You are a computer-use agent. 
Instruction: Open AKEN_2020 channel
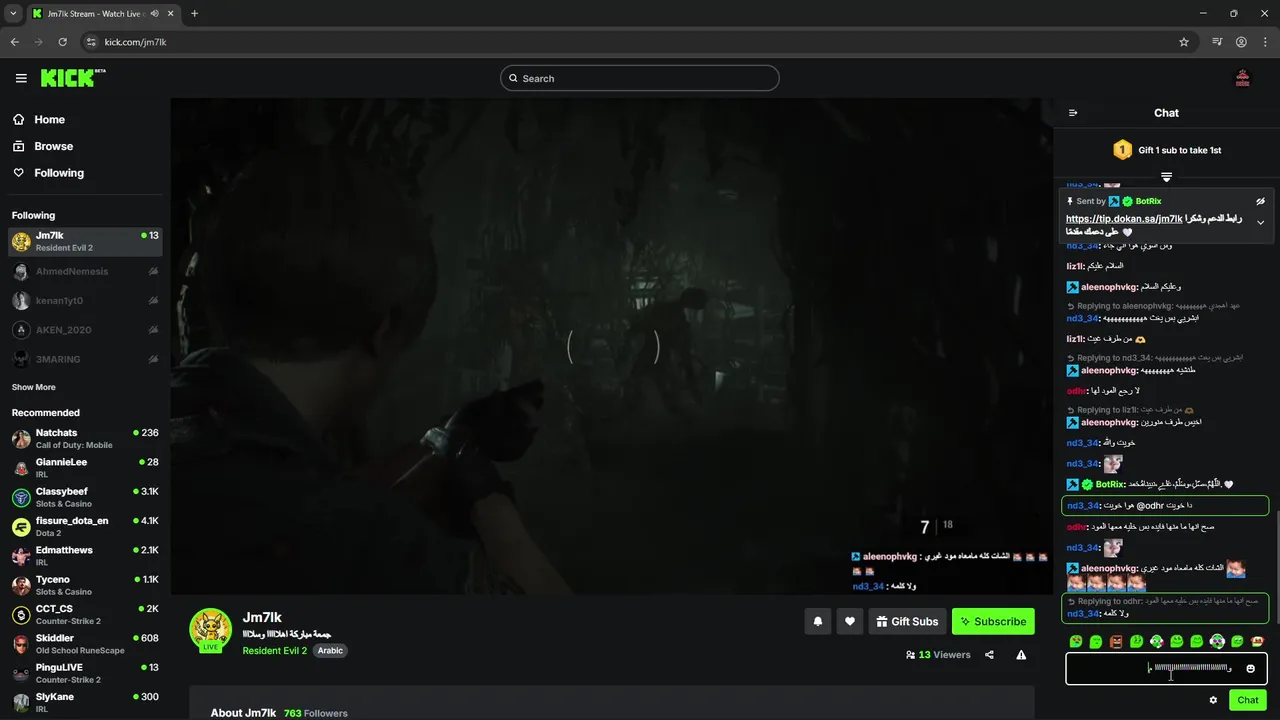(85, 329)
